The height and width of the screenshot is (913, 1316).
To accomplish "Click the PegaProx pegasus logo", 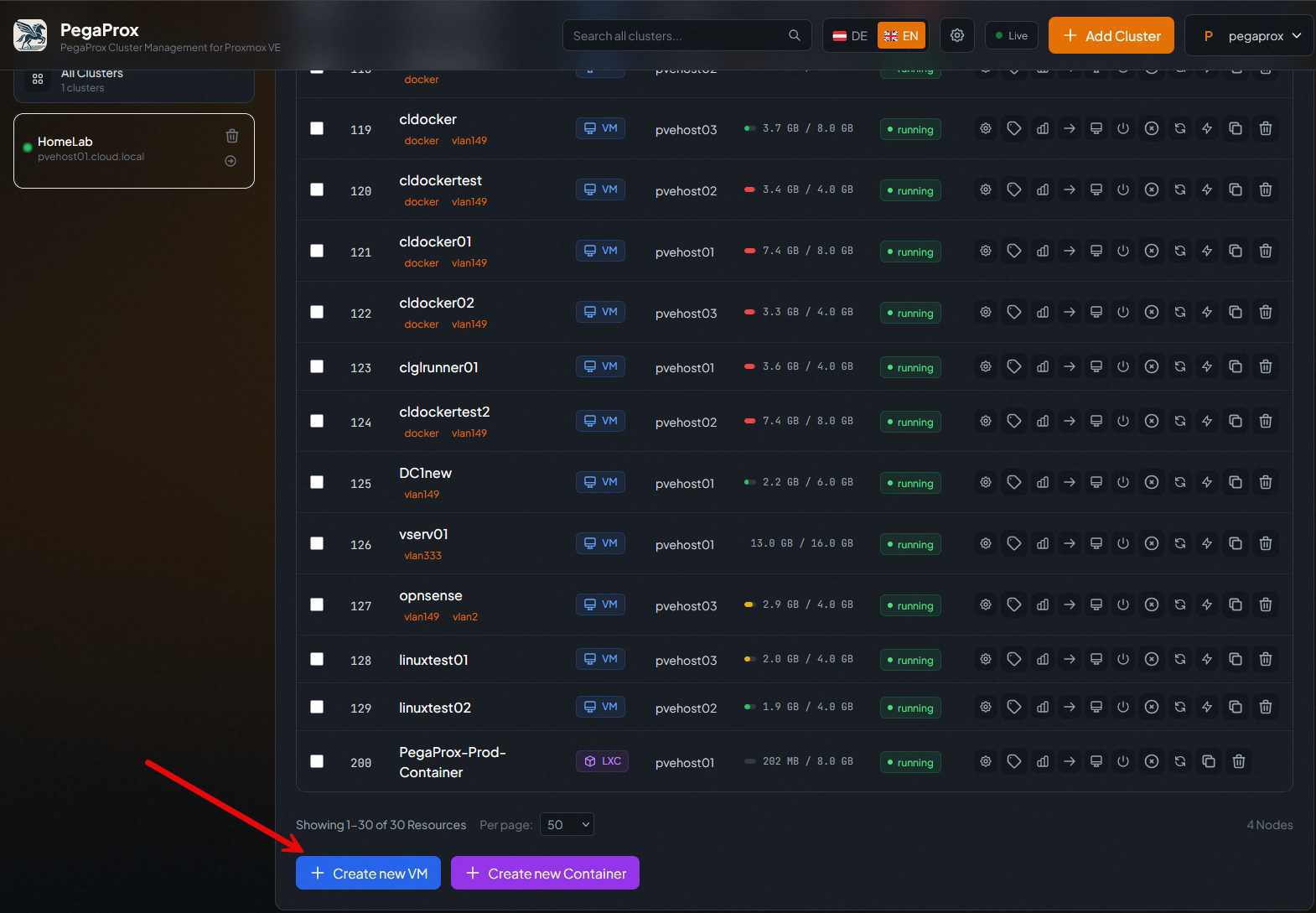I will (30, 35).
